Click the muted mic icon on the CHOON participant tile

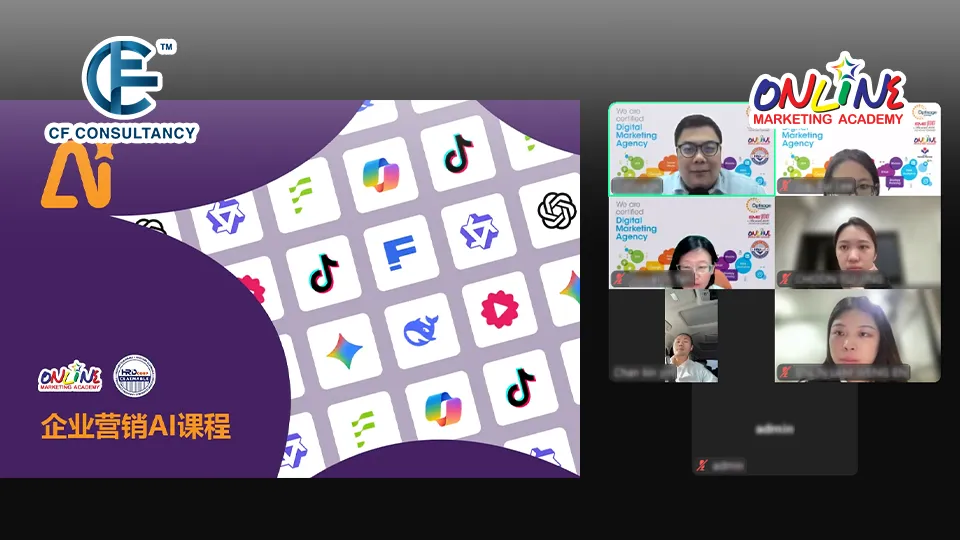pyautogui.click(x=785, y=279)
